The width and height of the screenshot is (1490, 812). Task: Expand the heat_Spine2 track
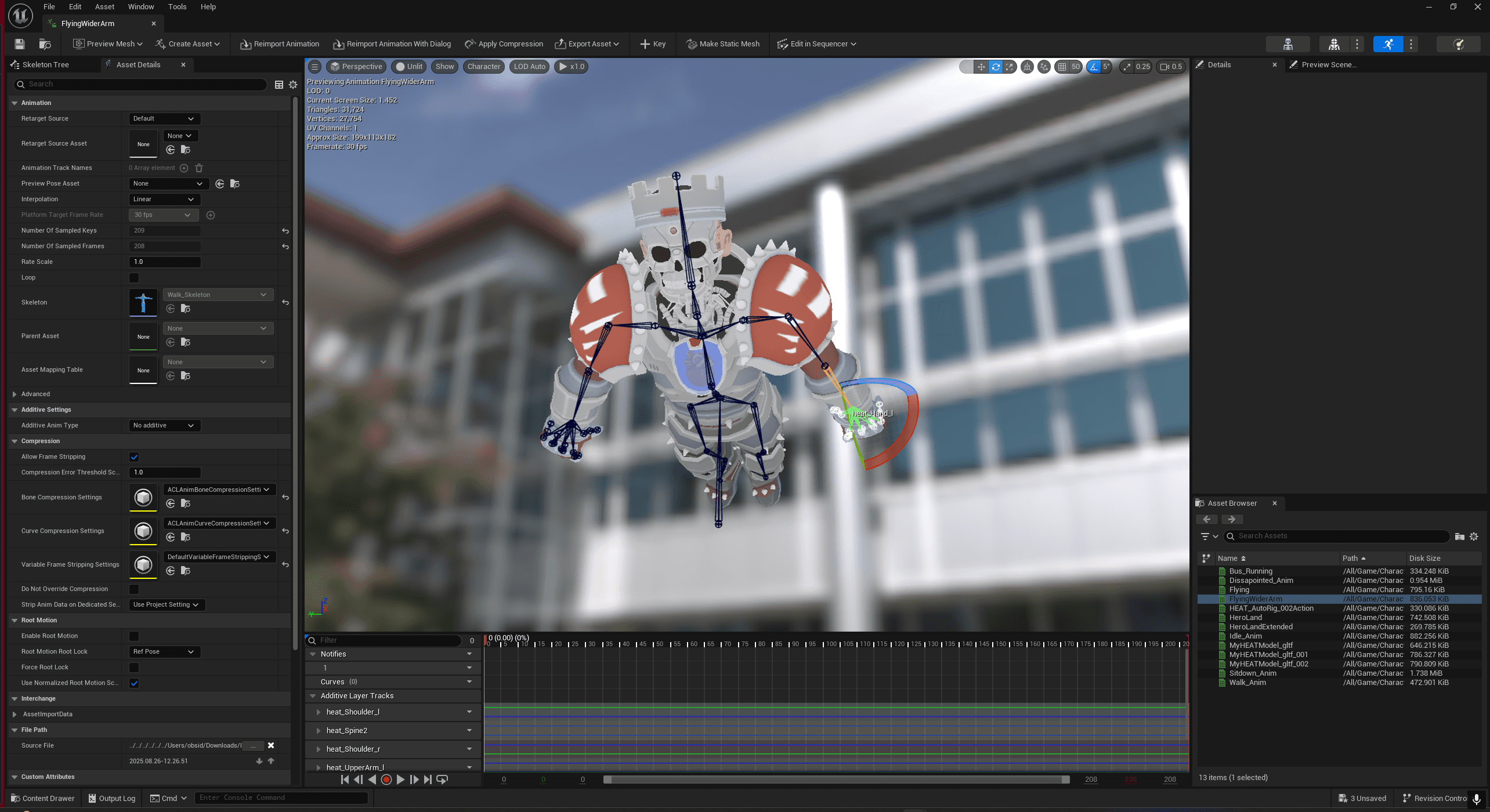pos(319,731)
